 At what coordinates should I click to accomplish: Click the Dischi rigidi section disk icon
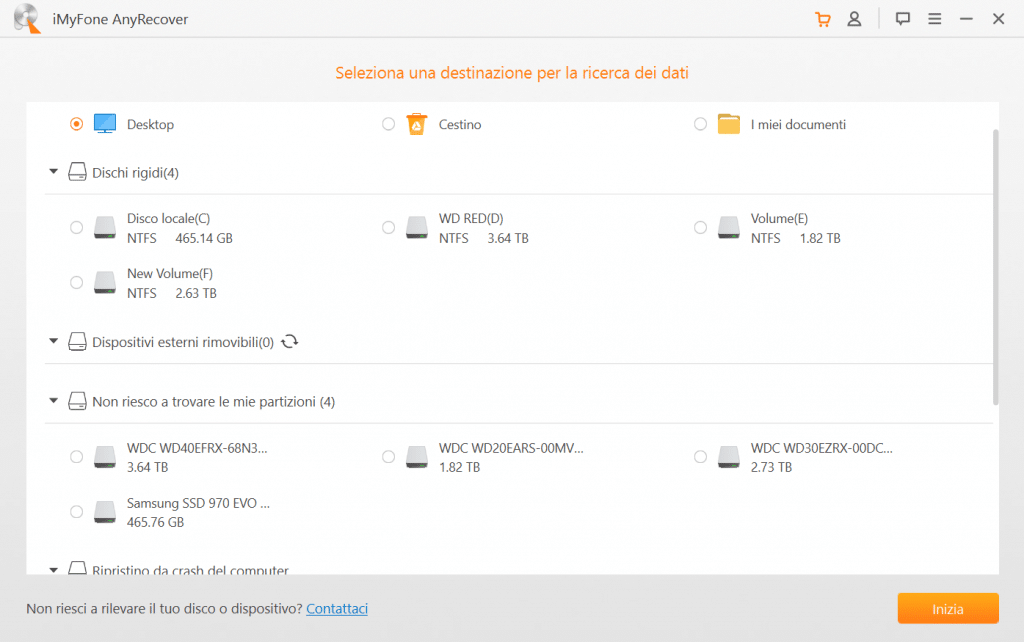77,172
